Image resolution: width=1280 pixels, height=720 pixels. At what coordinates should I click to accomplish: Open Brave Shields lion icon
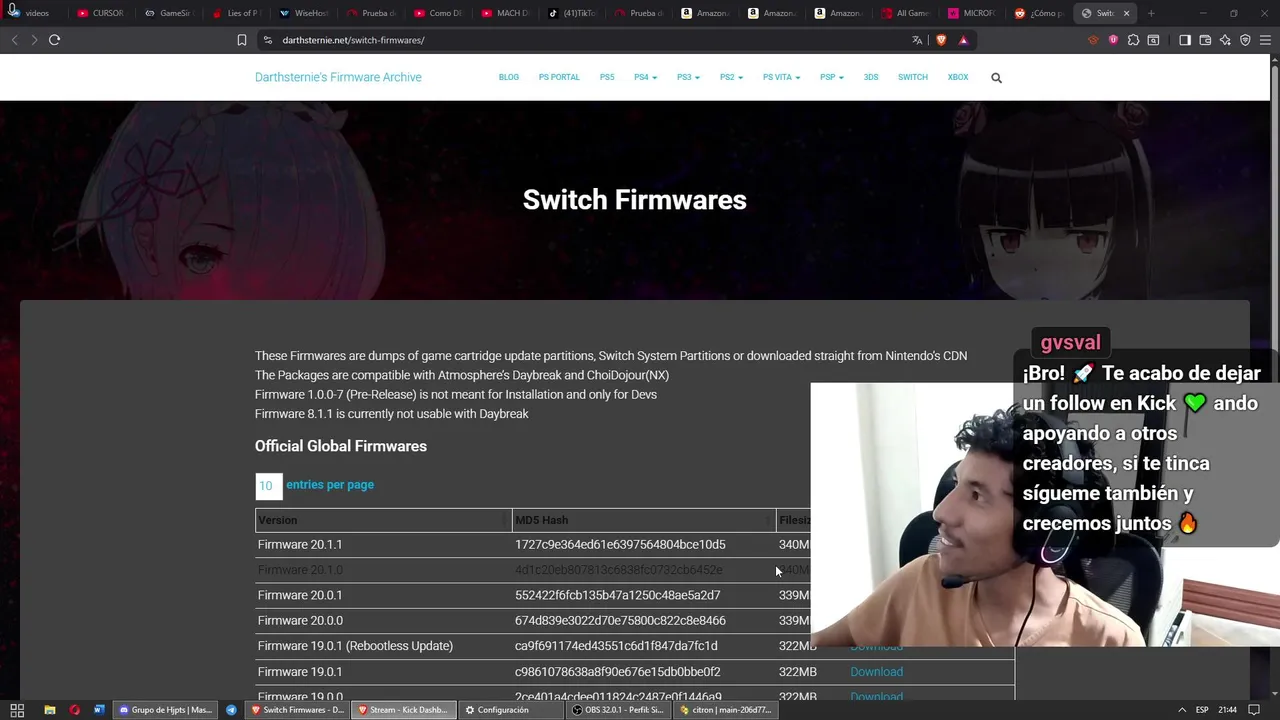tap(941, 40)
